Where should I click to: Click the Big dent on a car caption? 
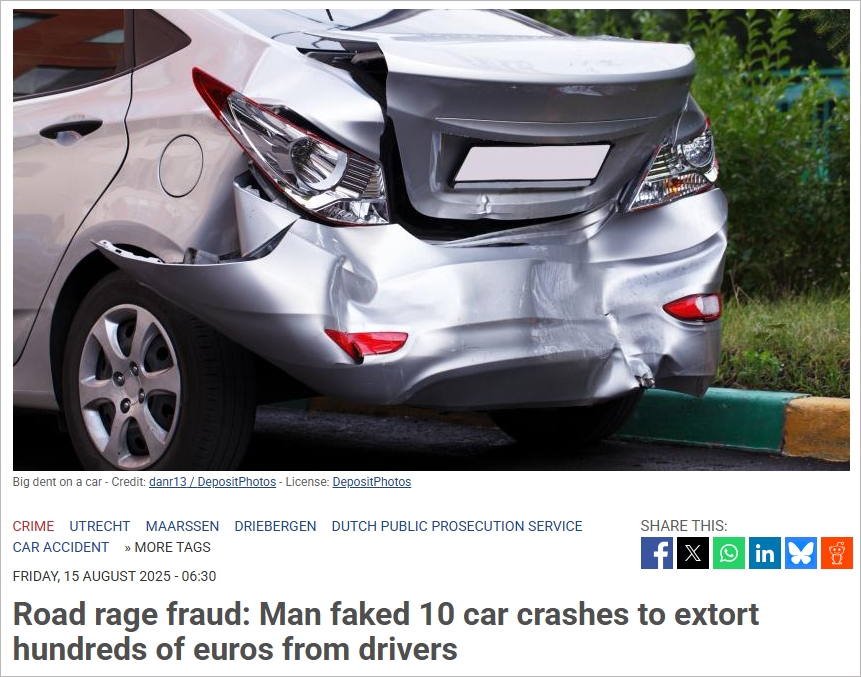coord(57,482)
